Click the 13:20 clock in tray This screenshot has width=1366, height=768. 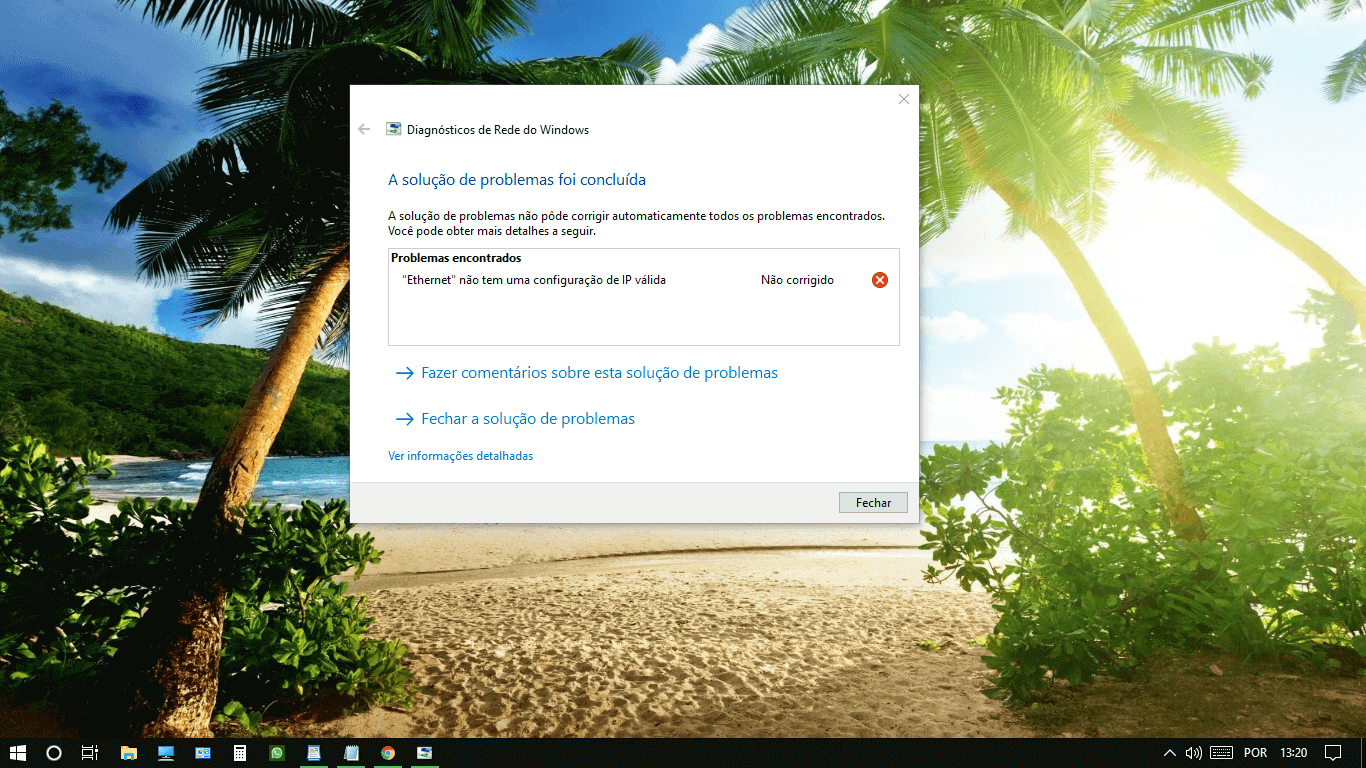click(x=1294, y=753)
